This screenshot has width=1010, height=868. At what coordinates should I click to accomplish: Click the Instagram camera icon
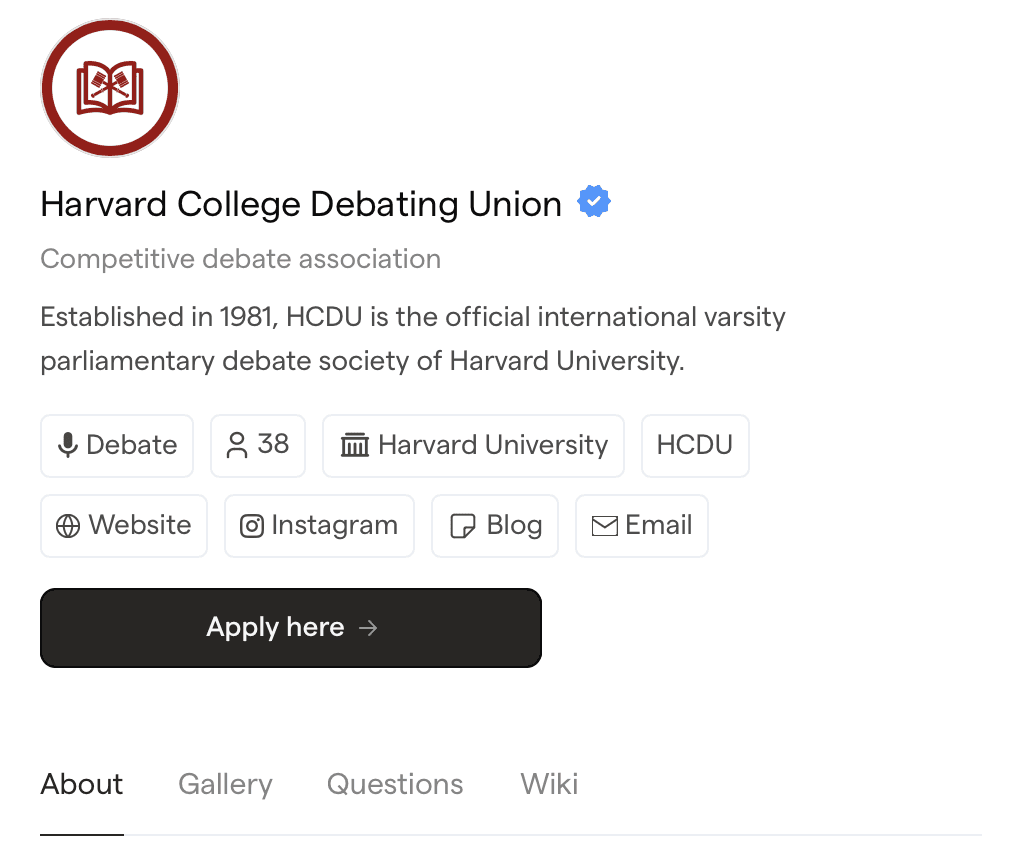pyautogui.click(x=252, y=526)
